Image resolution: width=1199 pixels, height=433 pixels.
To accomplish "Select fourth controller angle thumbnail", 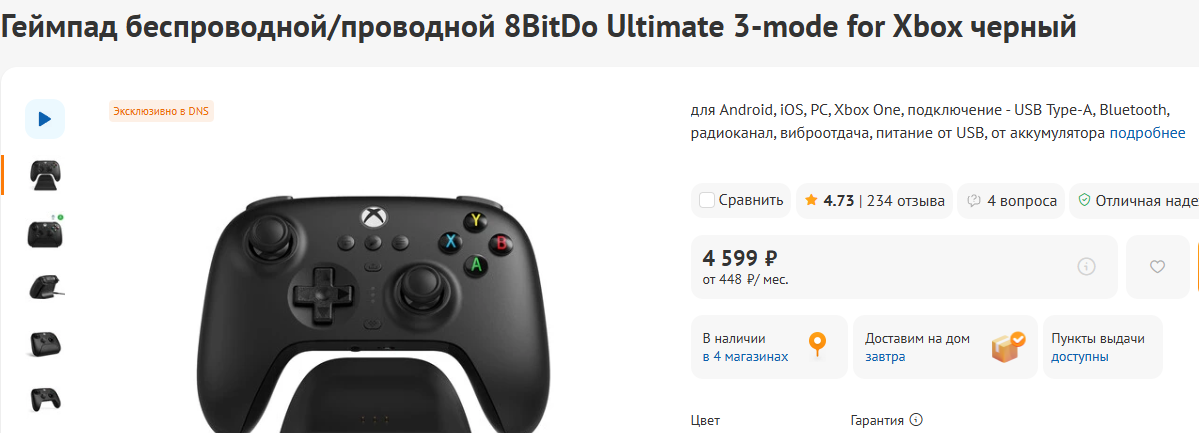I will 45,343.
